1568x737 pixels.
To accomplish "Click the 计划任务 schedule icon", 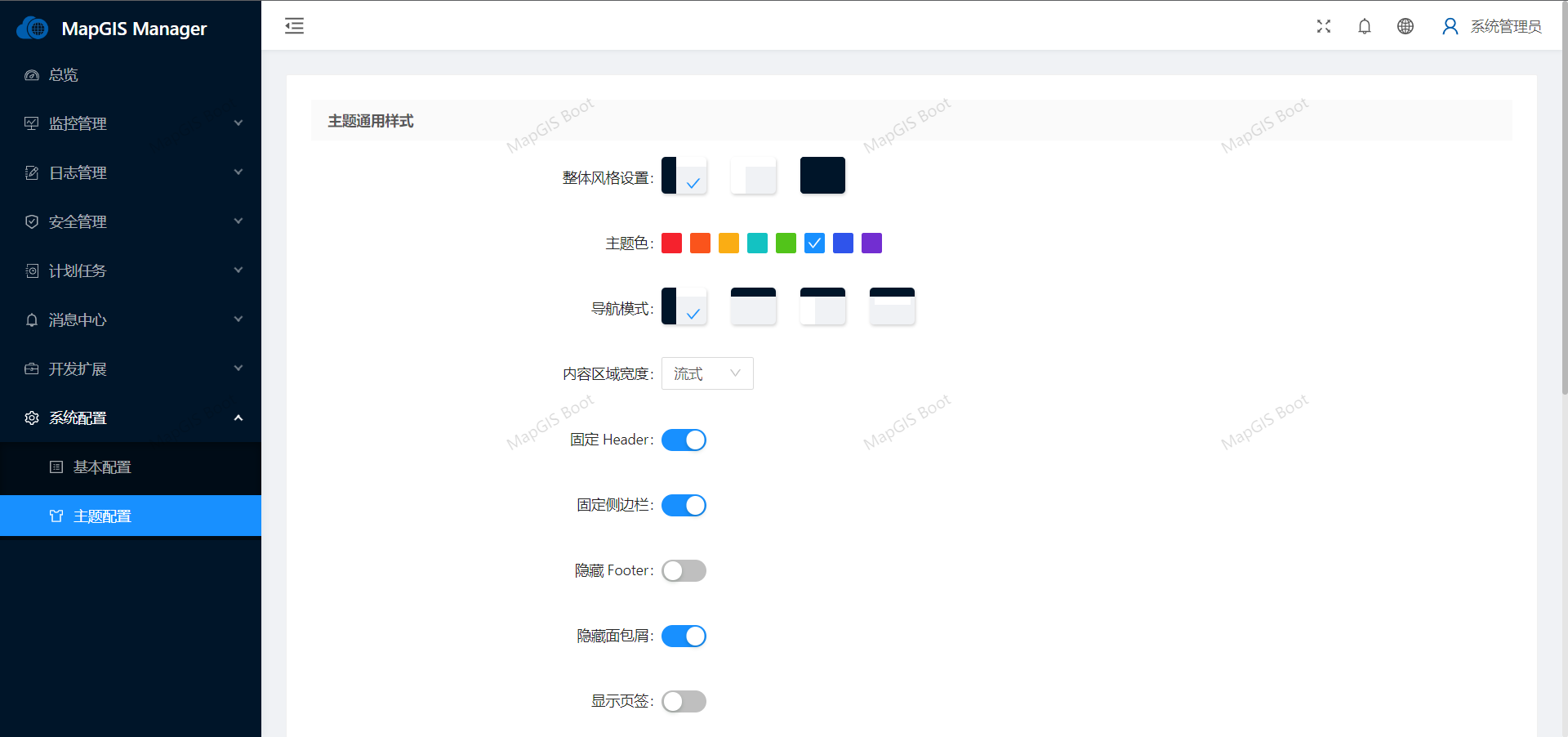I will (32, 270).
